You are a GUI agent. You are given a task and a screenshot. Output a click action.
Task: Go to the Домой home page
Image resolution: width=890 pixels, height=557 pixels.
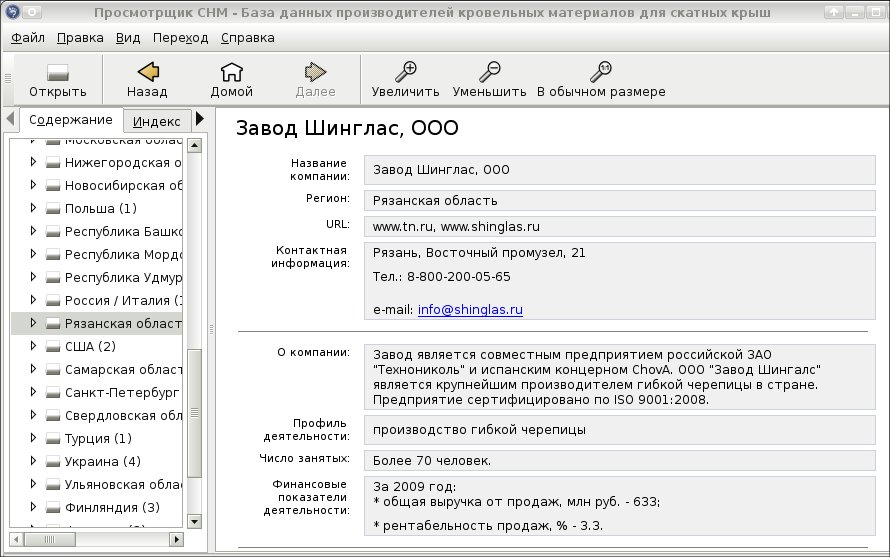[x=232, y=72]
